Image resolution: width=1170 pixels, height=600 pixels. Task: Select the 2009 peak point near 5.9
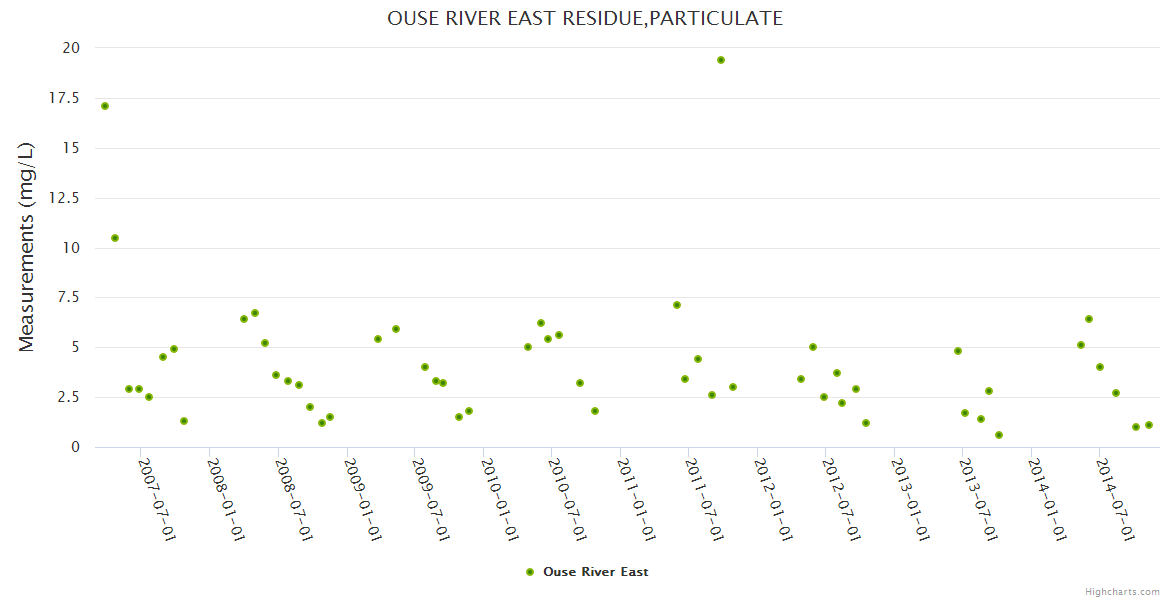click(396, 329)
